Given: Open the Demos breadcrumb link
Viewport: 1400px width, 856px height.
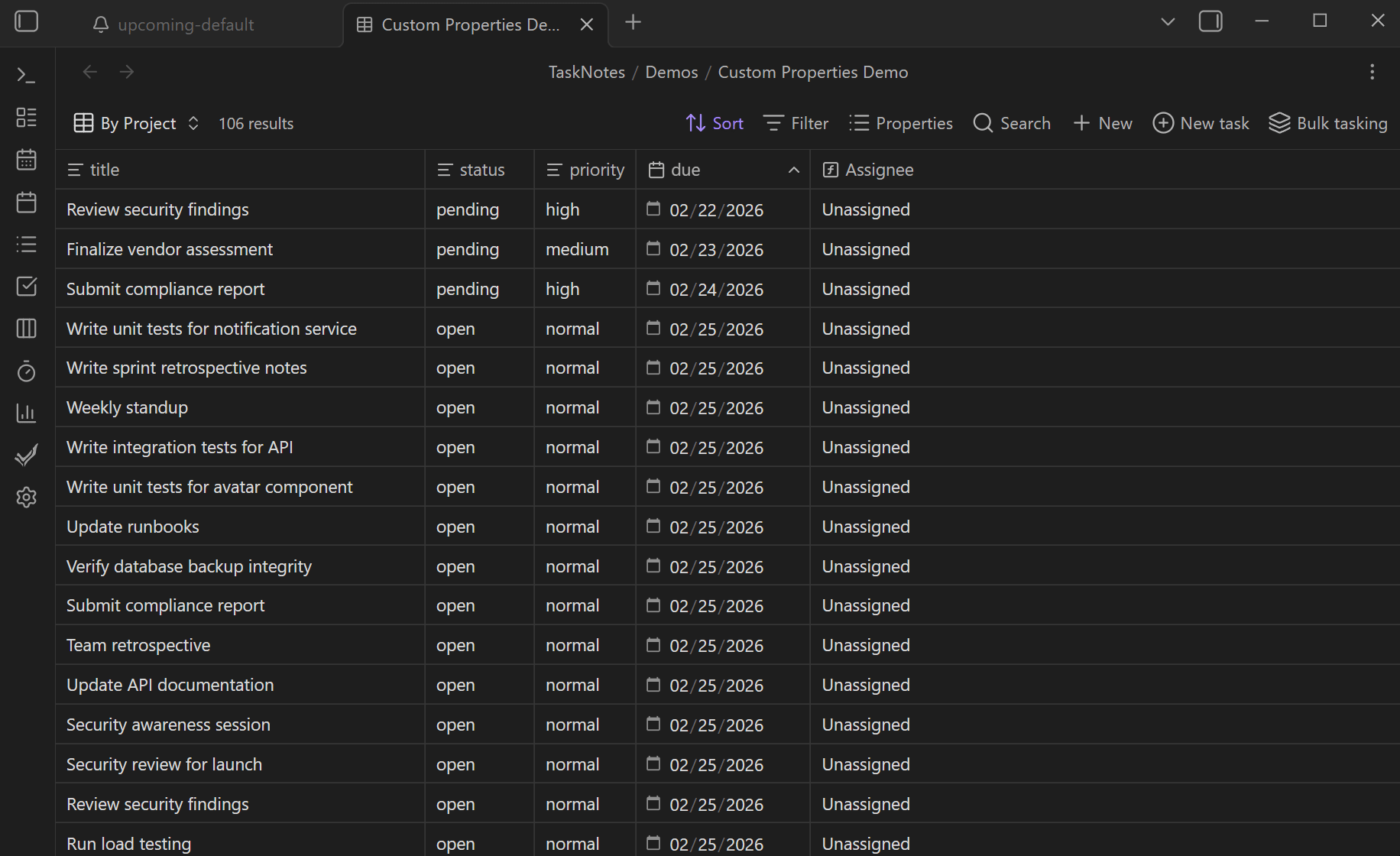Looking at the screenshot, I should pyautogui.click(x=671, y=71).
